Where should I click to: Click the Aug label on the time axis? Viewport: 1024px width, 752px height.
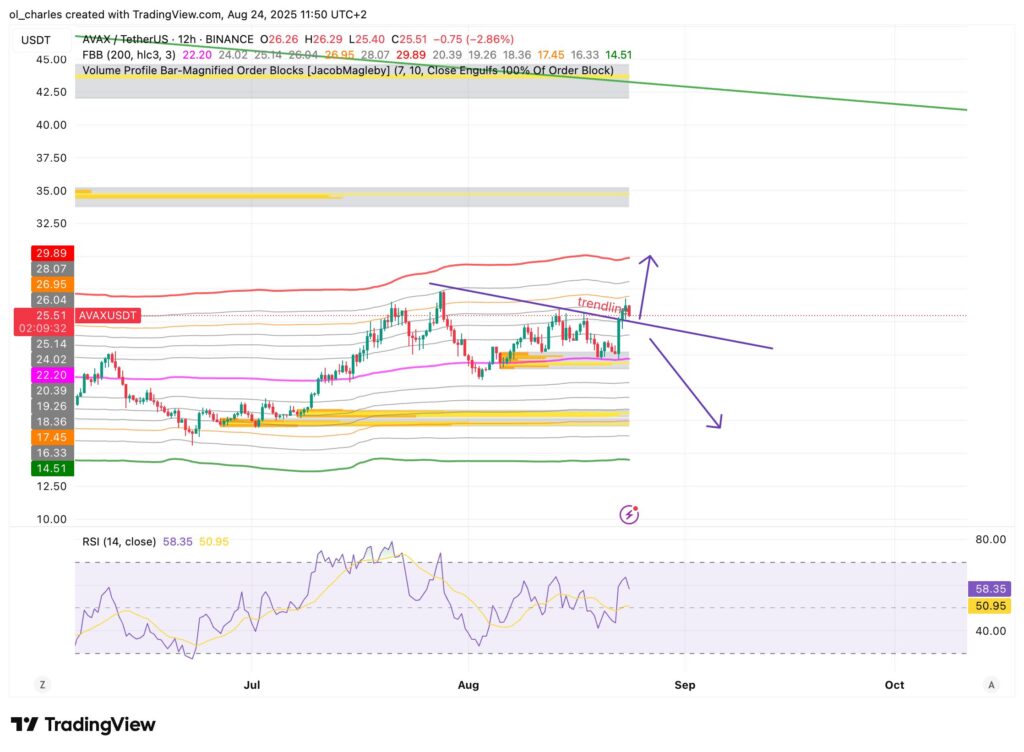tap(467, 685)
